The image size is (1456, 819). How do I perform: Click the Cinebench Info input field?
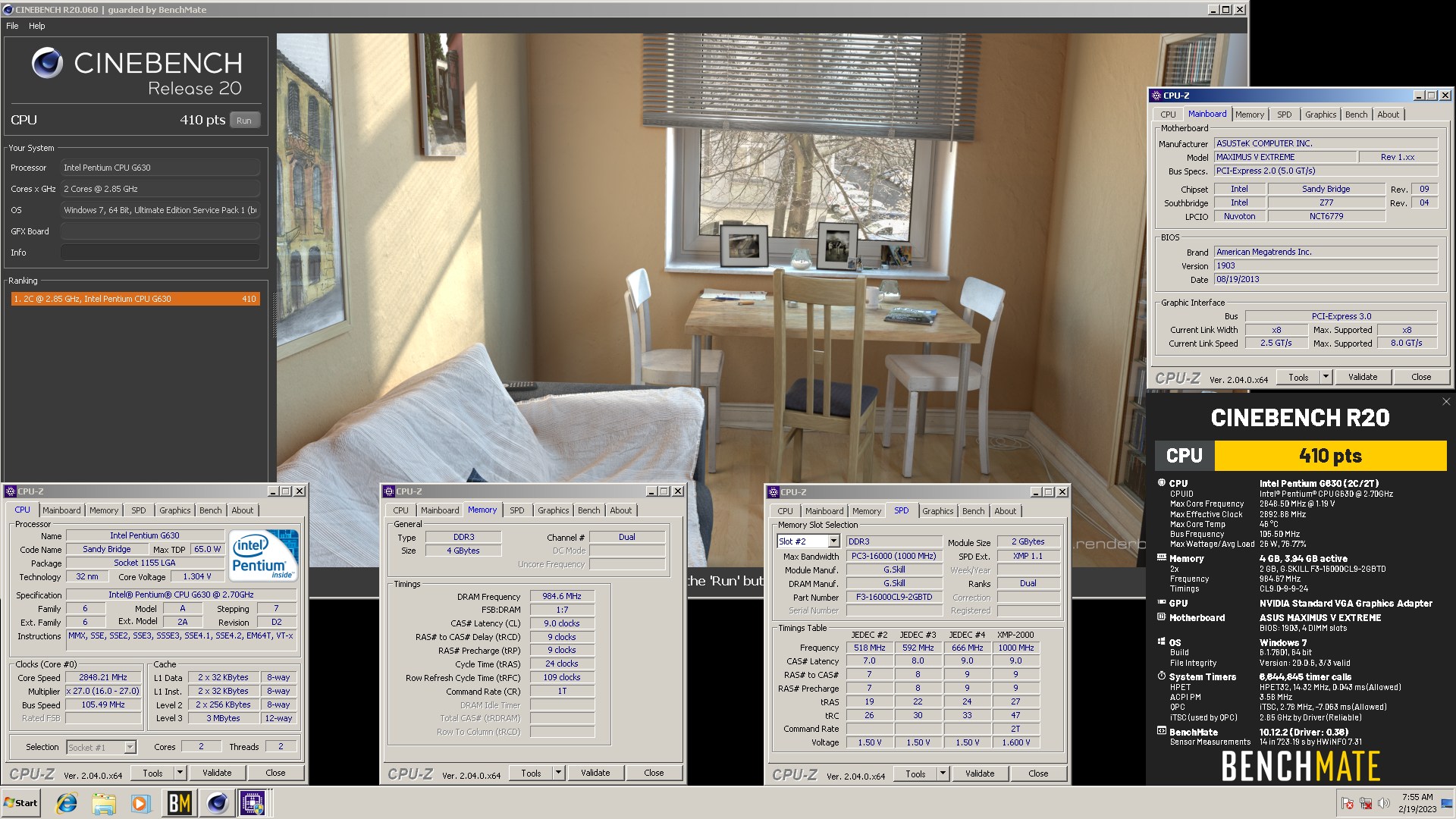pyautogui.click(x=160, y=253)
